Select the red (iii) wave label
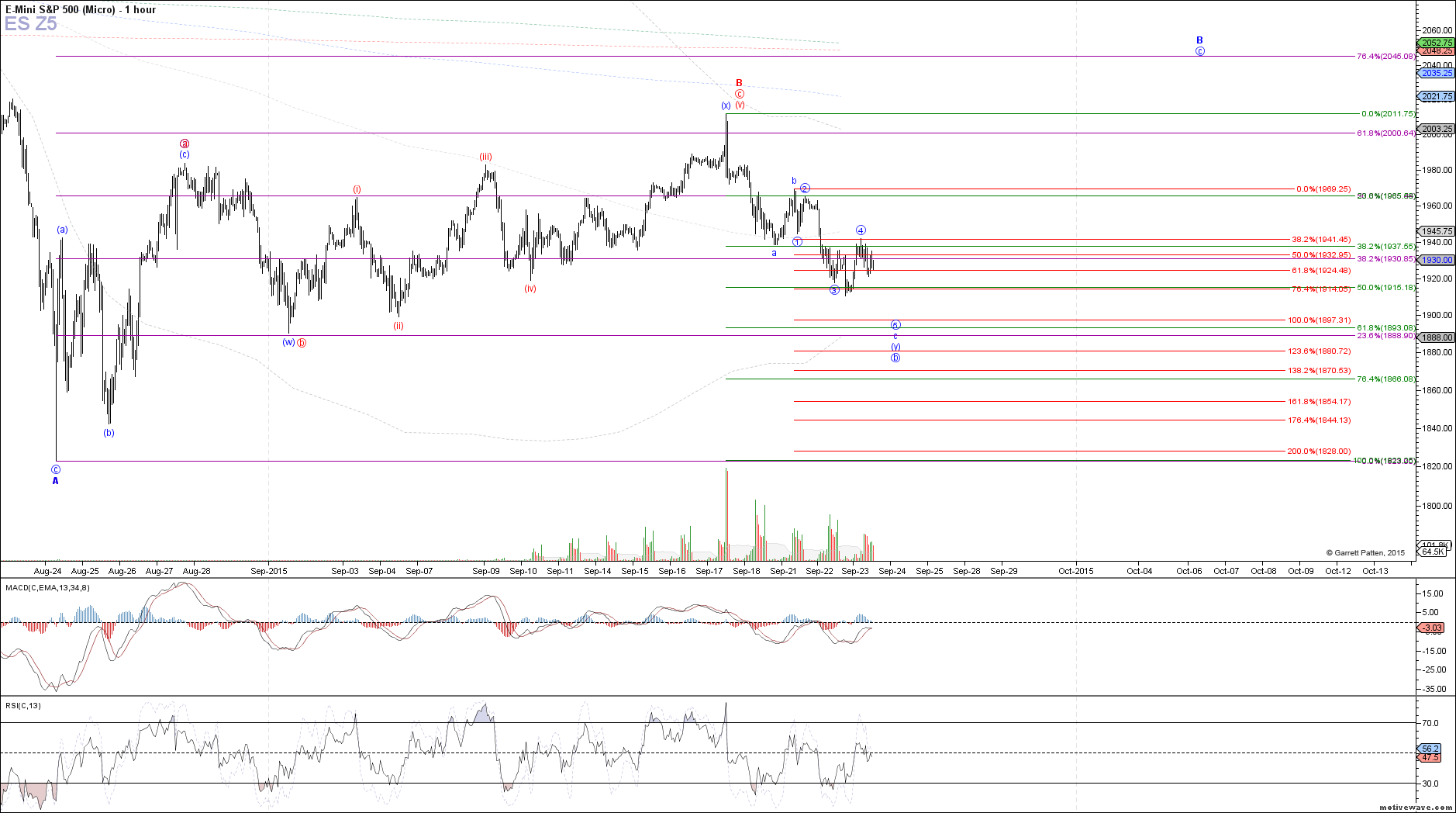 click(485, 157)
